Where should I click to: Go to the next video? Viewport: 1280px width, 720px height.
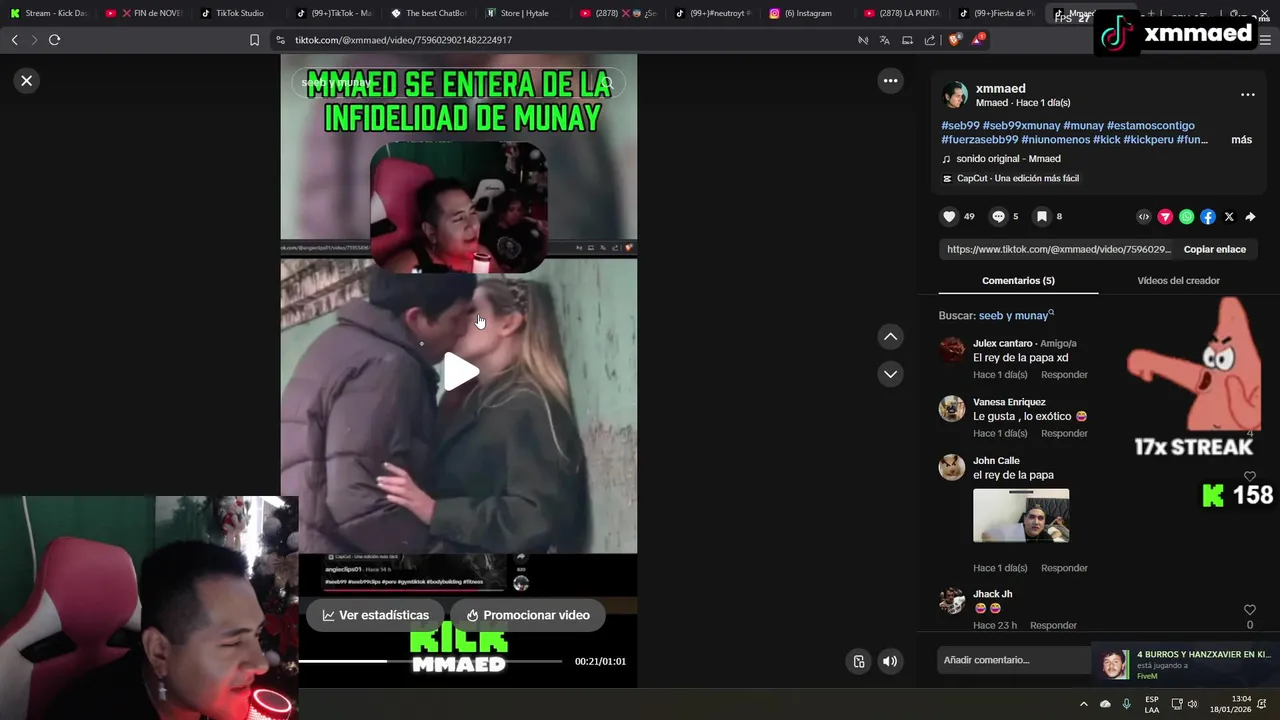[x=890, y=374]
